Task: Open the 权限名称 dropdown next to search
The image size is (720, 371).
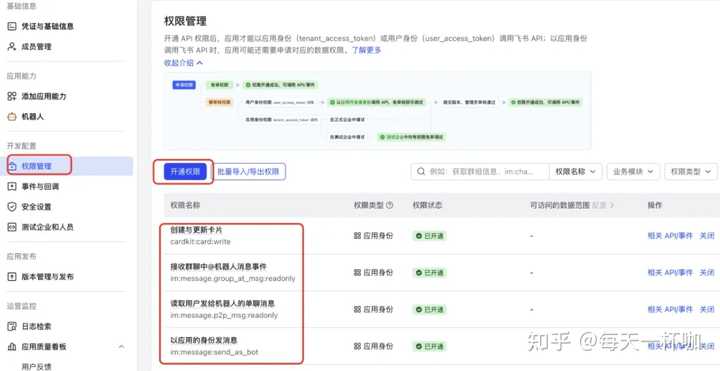Action: (575, 171)
